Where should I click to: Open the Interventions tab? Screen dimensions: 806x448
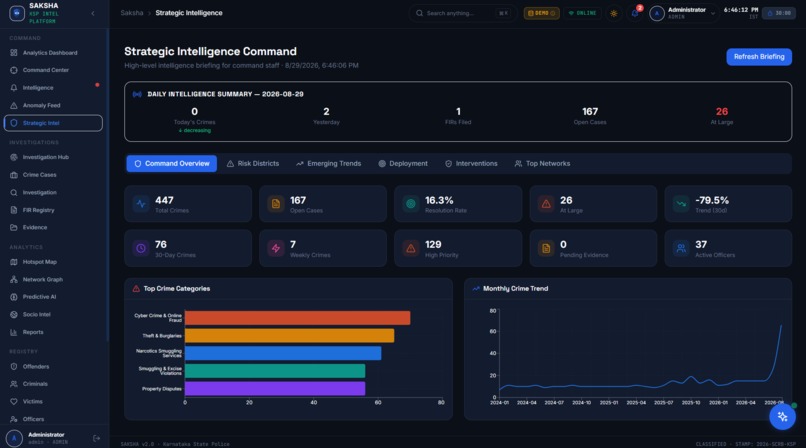tap(471, 163)
